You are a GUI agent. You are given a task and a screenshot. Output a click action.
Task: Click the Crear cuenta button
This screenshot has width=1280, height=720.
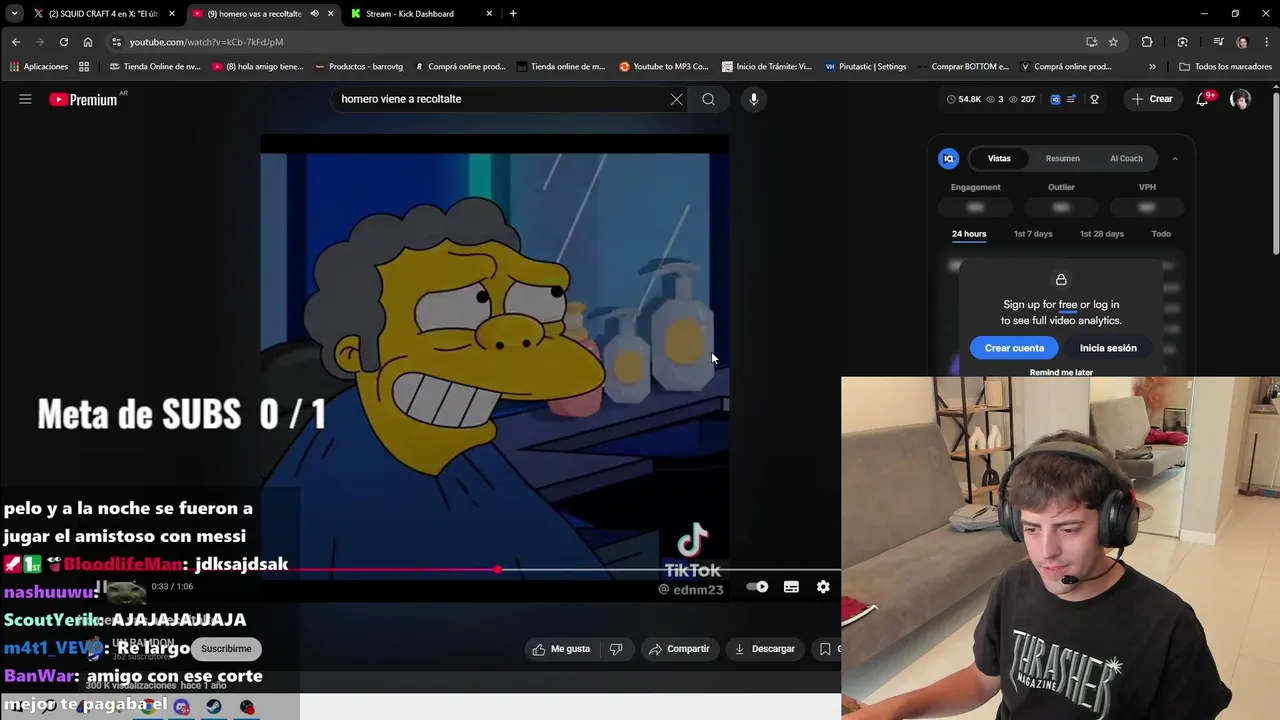[1014, 348]
